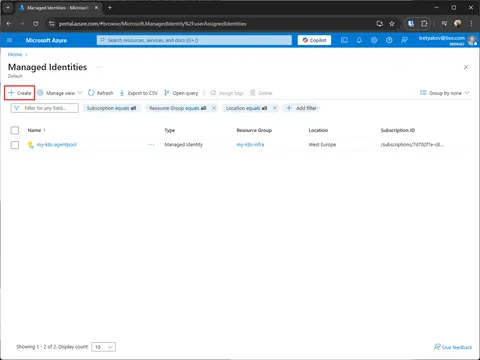Screen dimensions: 480x360
Task: Click the Delete toolbar button
Action: click(x=261, y=93)
